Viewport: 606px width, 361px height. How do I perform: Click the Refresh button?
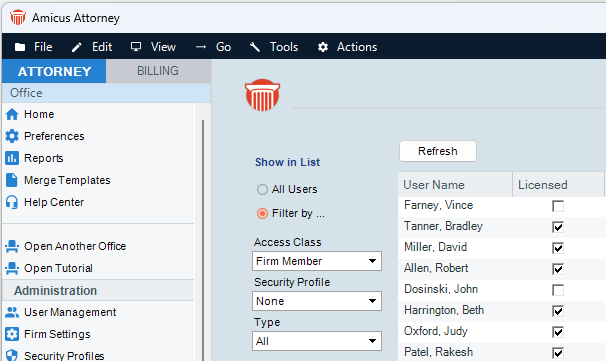pos(438,151)
